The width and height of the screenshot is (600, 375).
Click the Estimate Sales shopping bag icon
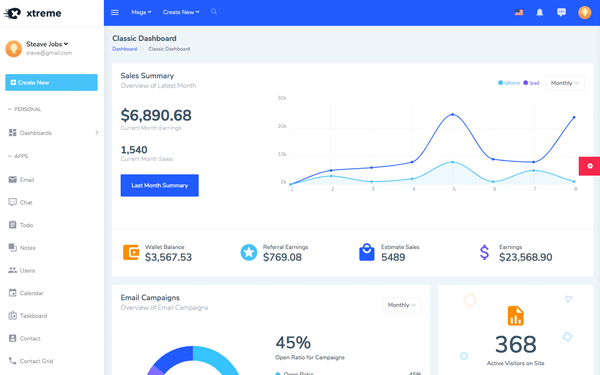367,252
